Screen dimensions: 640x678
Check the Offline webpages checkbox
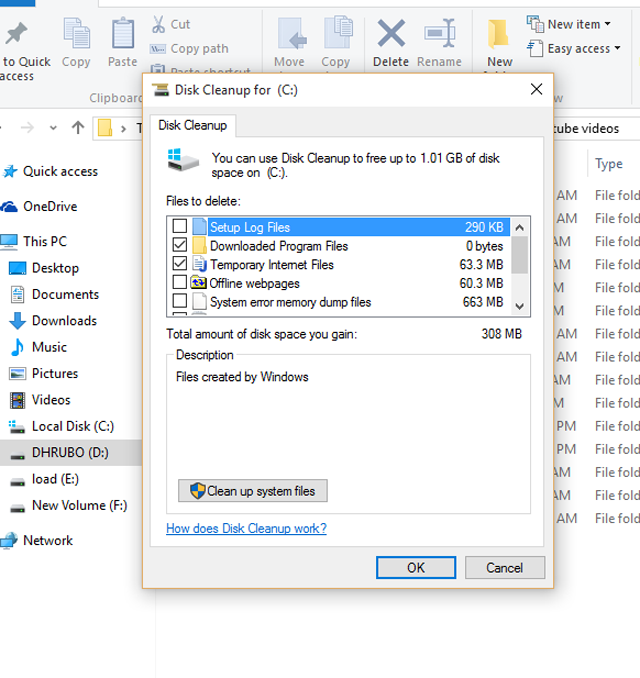coord(179,282)
